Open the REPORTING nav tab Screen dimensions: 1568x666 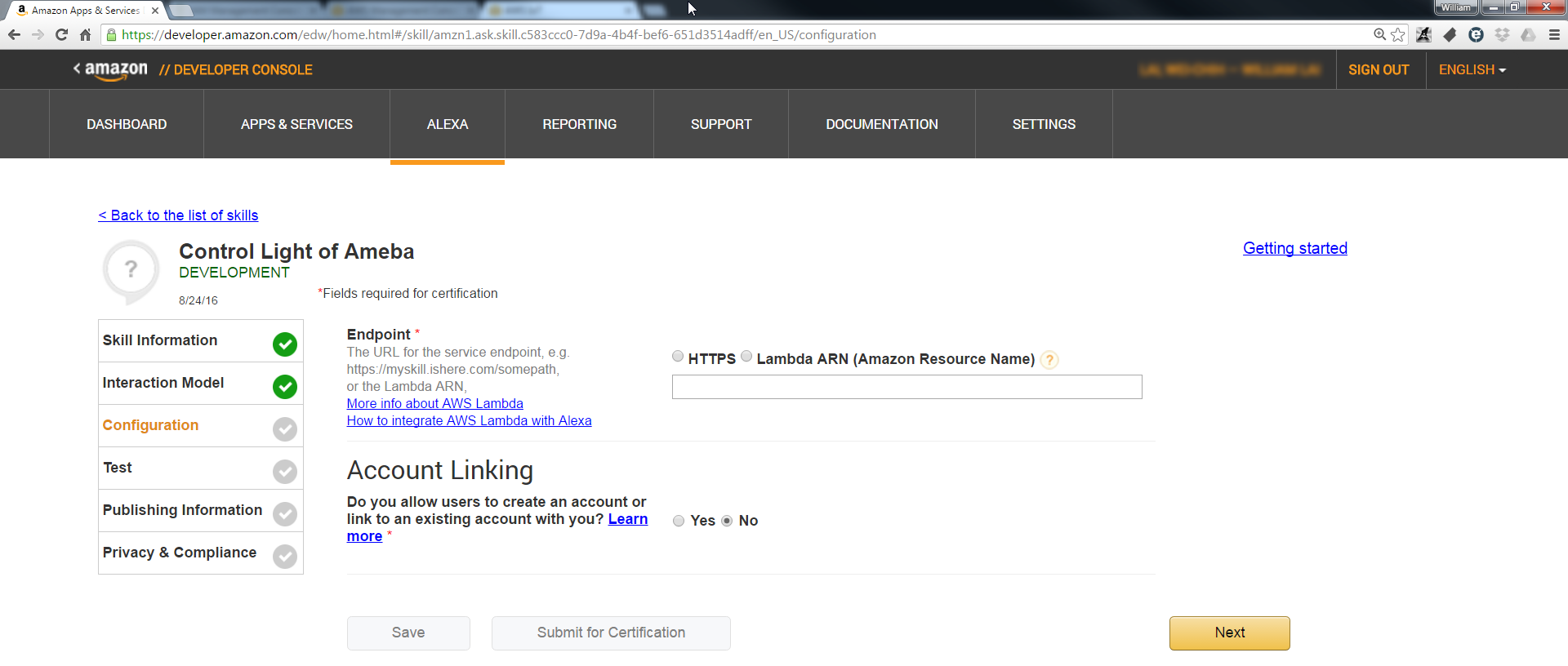click(580, 124)
